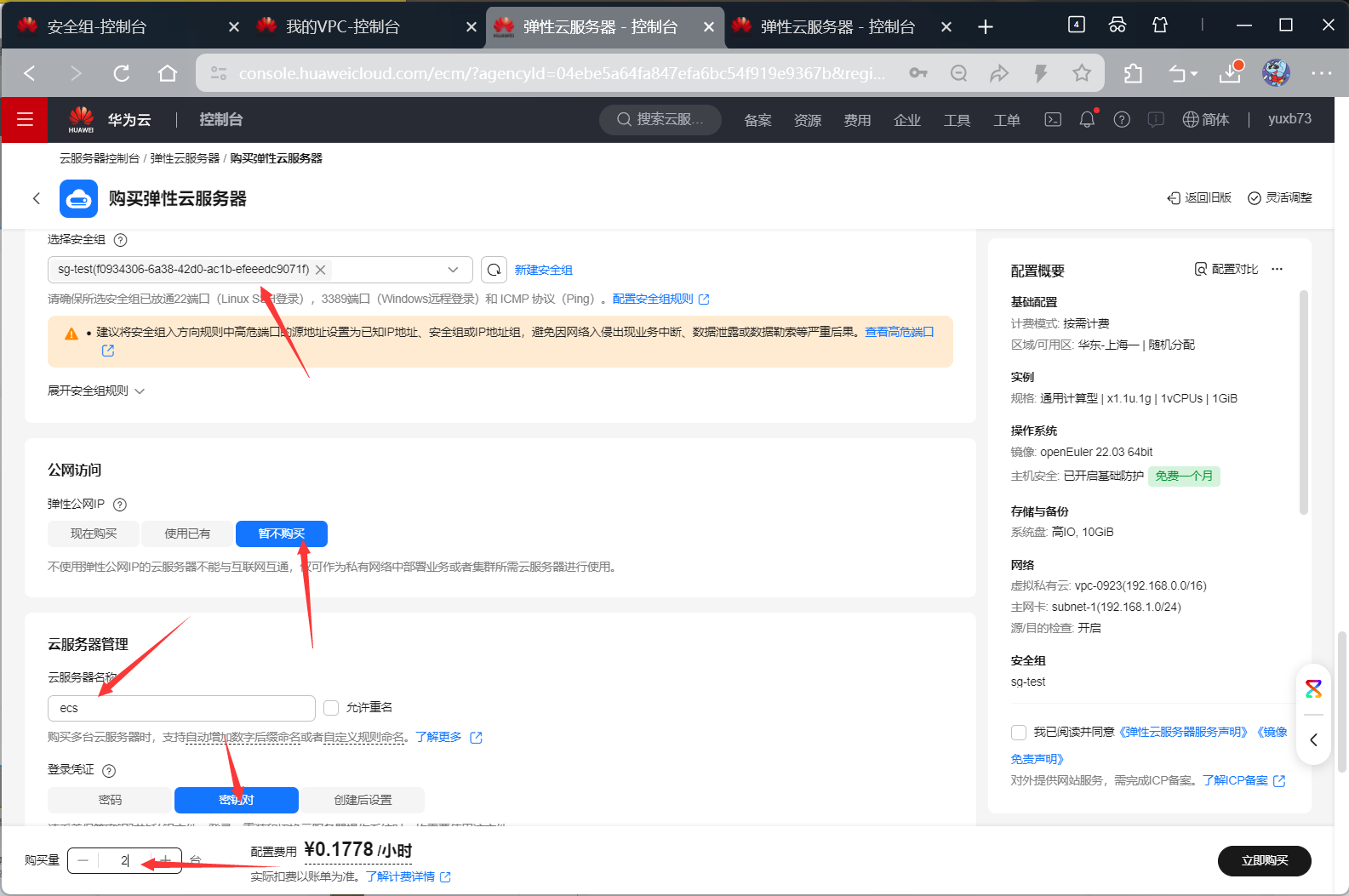Decrease purchase quantity with minus
1349x896 pixels.
click(83, 860)
